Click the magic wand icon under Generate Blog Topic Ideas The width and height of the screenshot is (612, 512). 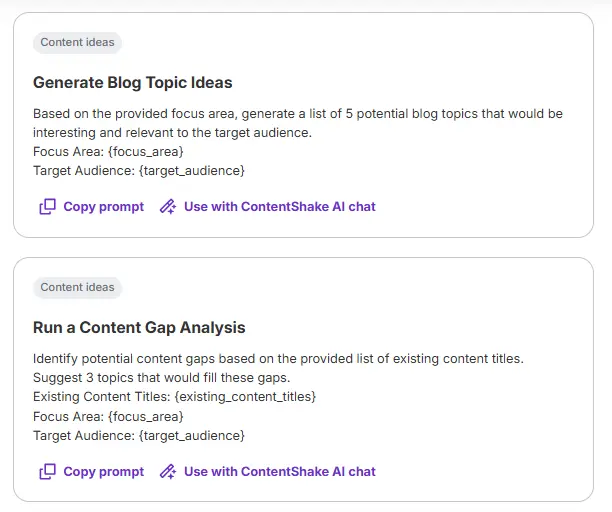pos(168,207)
